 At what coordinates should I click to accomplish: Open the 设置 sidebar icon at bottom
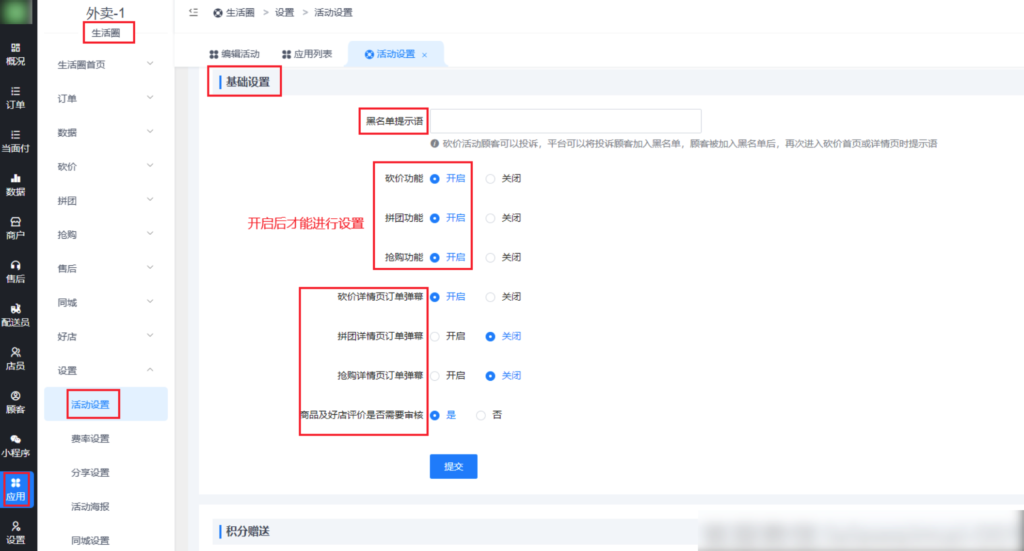[x=16, y=533]
